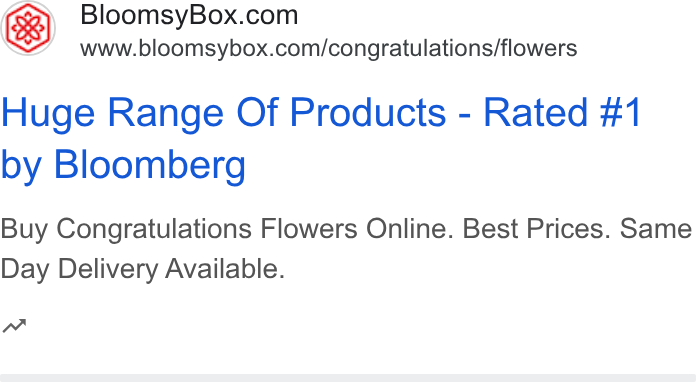Click the gray divider bar at bottom
This screenshot has width=696, height=382.
(348, 378)
